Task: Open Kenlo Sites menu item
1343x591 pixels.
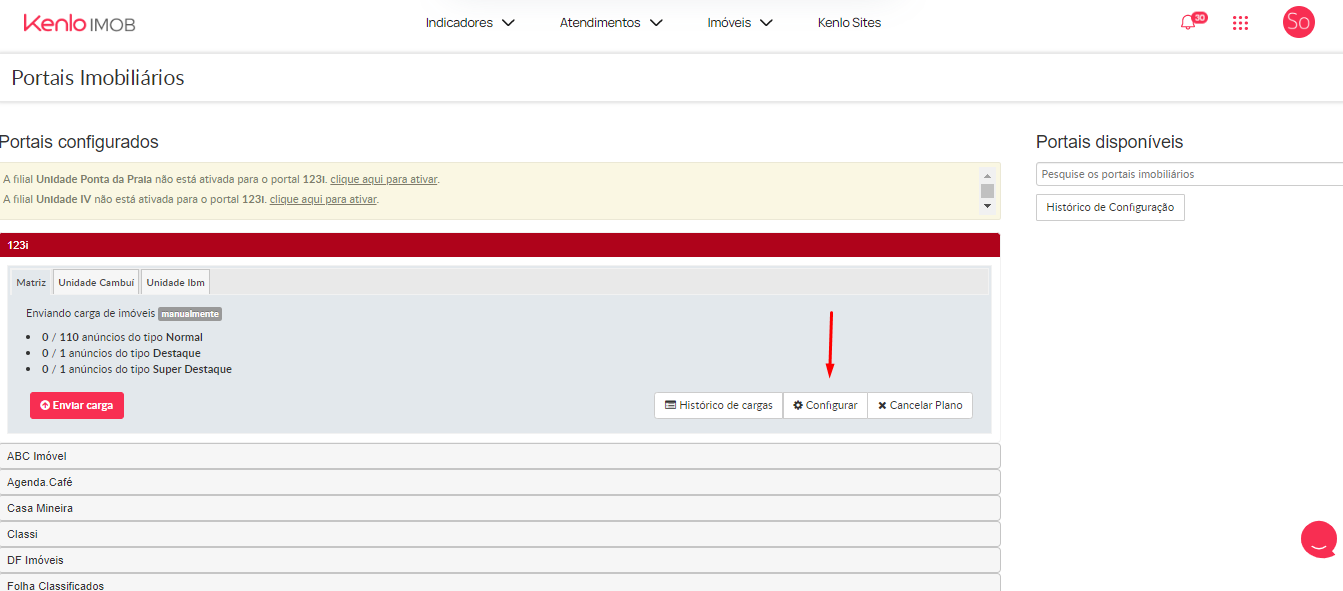Action: click(849, 23)
